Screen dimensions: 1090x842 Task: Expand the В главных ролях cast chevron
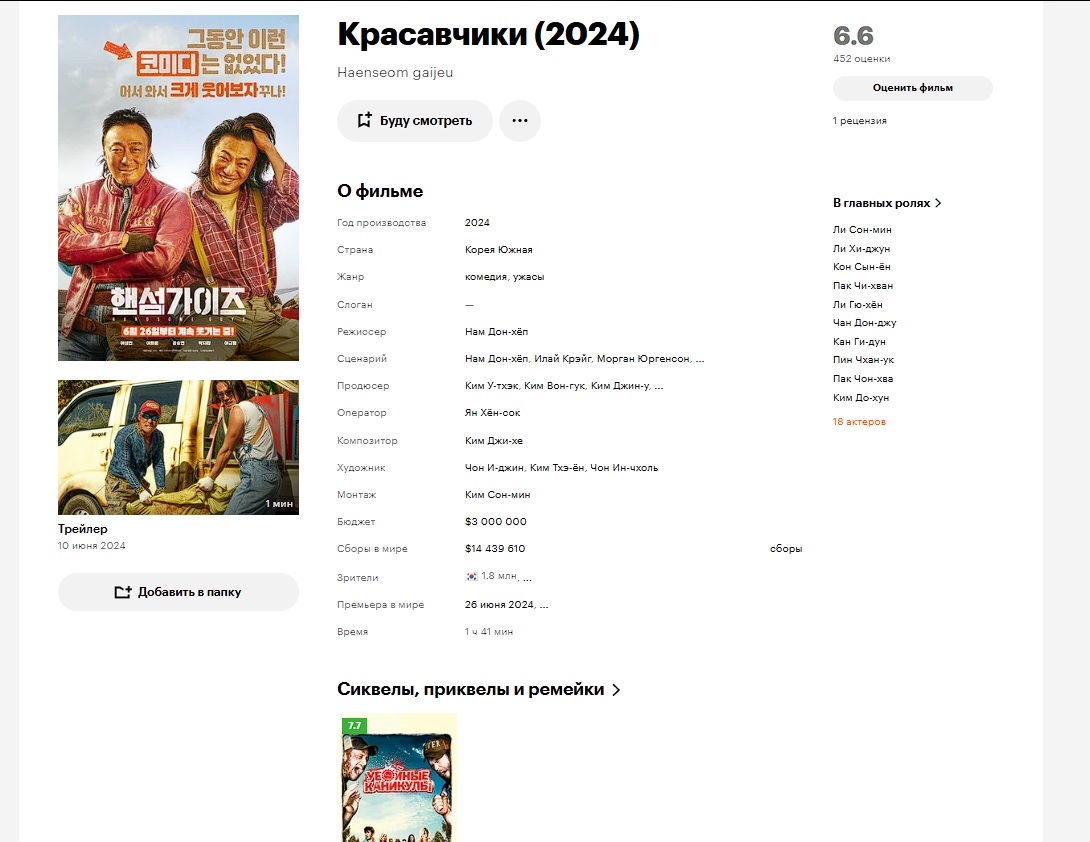938,203
